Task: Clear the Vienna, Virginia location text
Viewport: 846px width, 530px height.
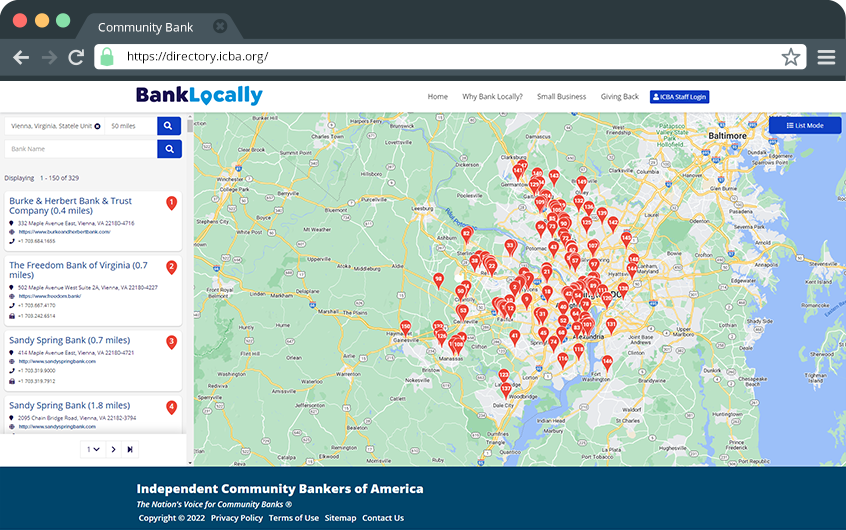Action: tap(97, 126)
